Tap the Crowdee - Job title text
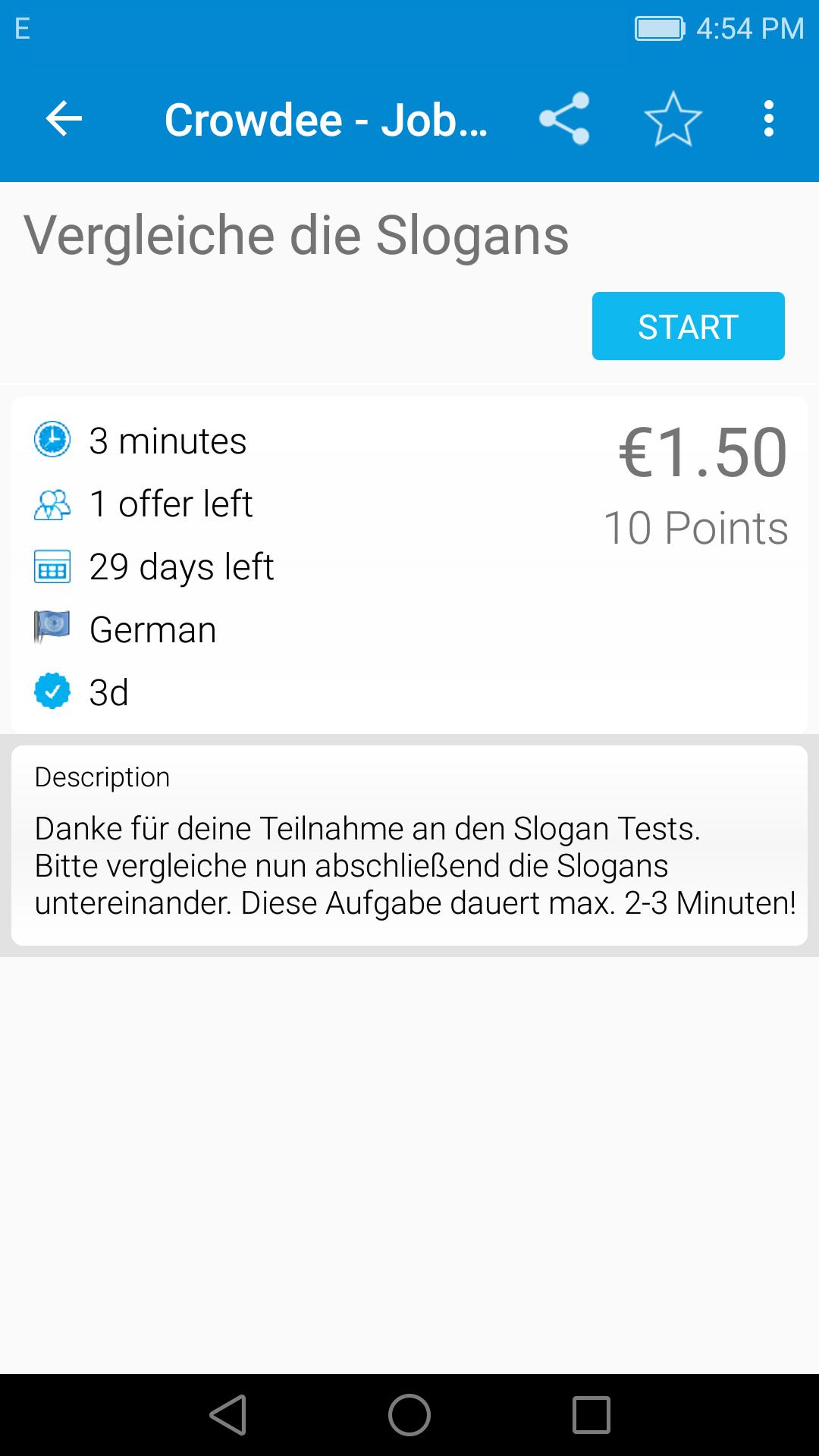 coord(325,120)
